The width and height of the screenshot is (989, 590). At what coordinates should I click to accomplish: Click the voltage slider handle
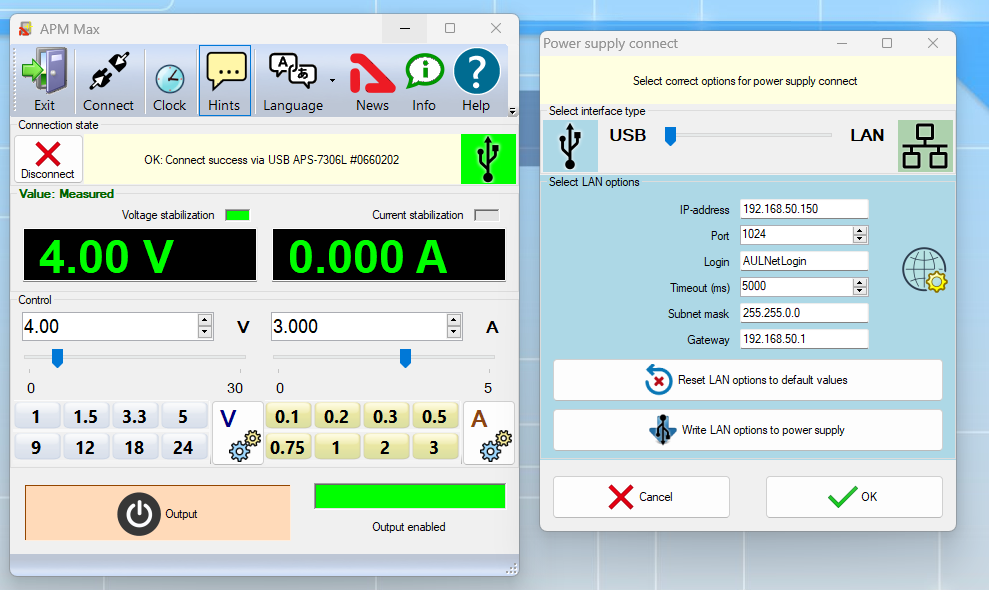(57, 358)
